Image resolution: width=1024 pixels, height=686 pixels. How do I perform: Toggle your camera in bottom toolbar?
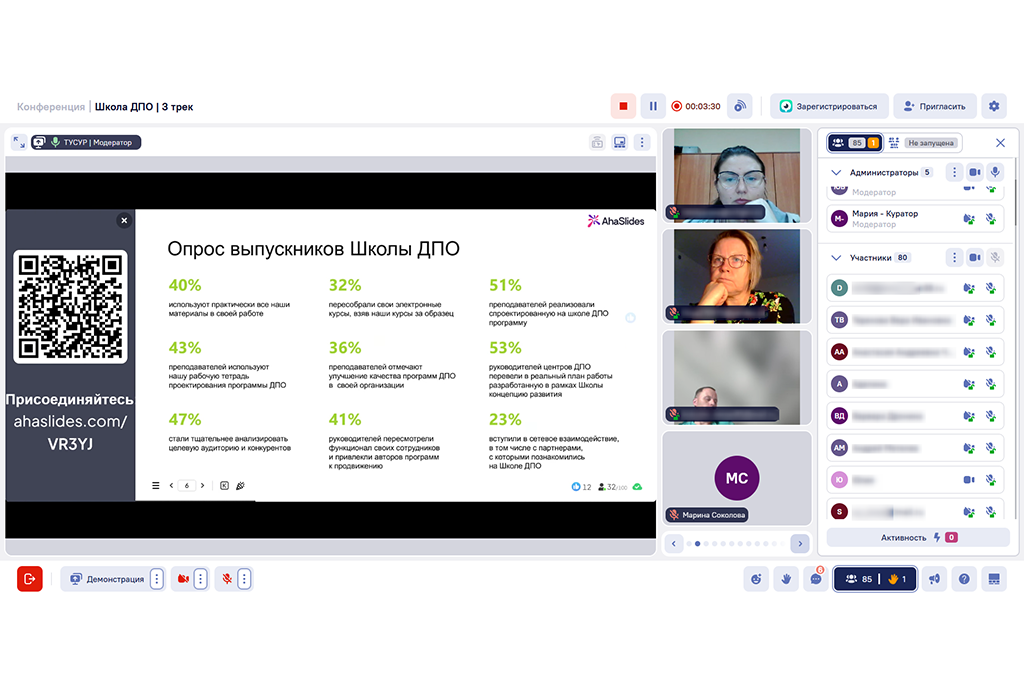point(183,579)
